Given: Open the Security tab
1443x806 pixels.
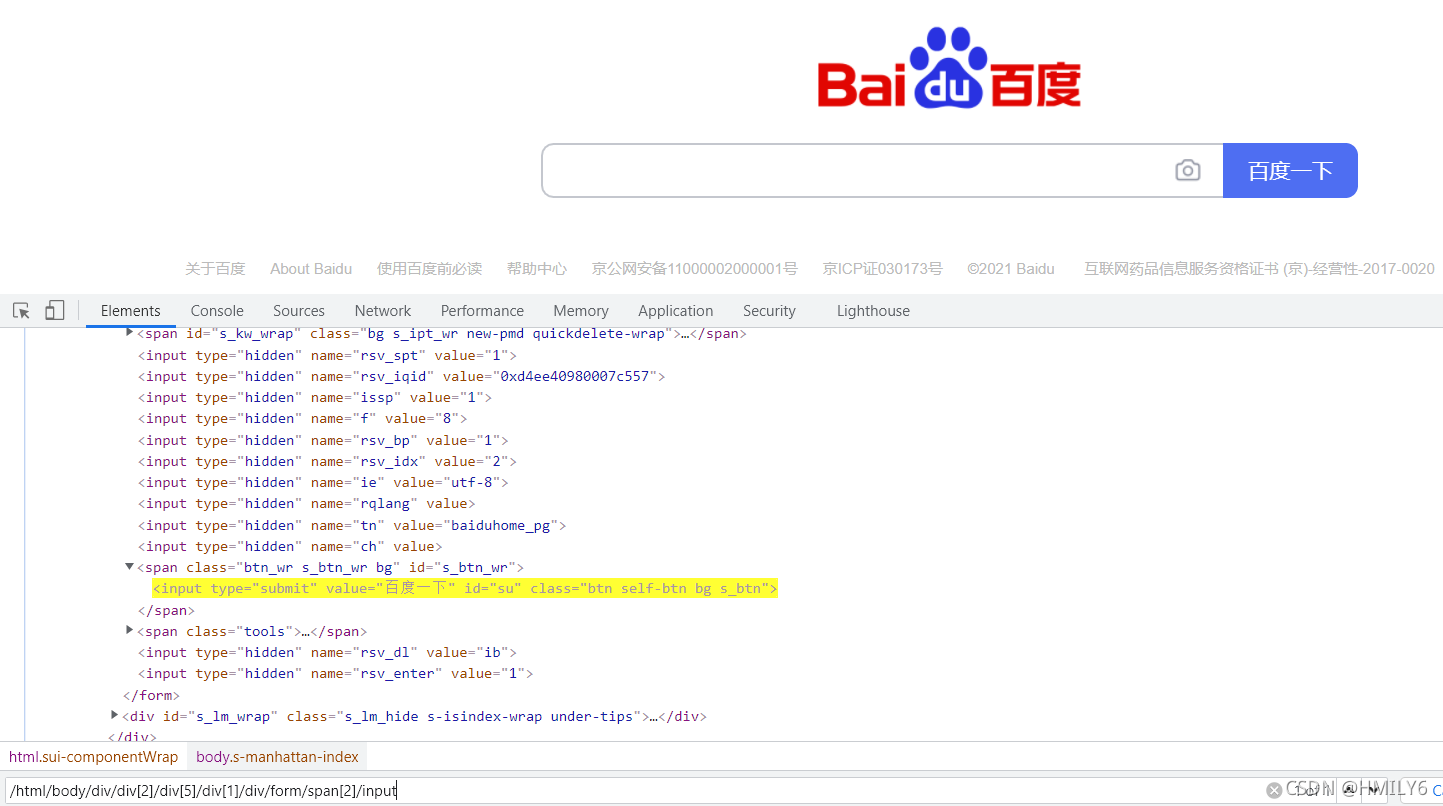Looking at the screenshot, I should [769, 310].
